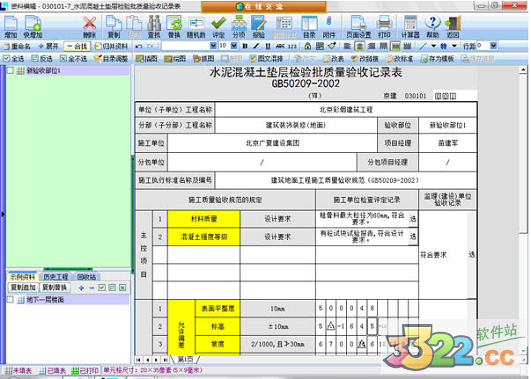
Task: Click the green check-all icon in lower panel
Action: [x=102, y=288]
